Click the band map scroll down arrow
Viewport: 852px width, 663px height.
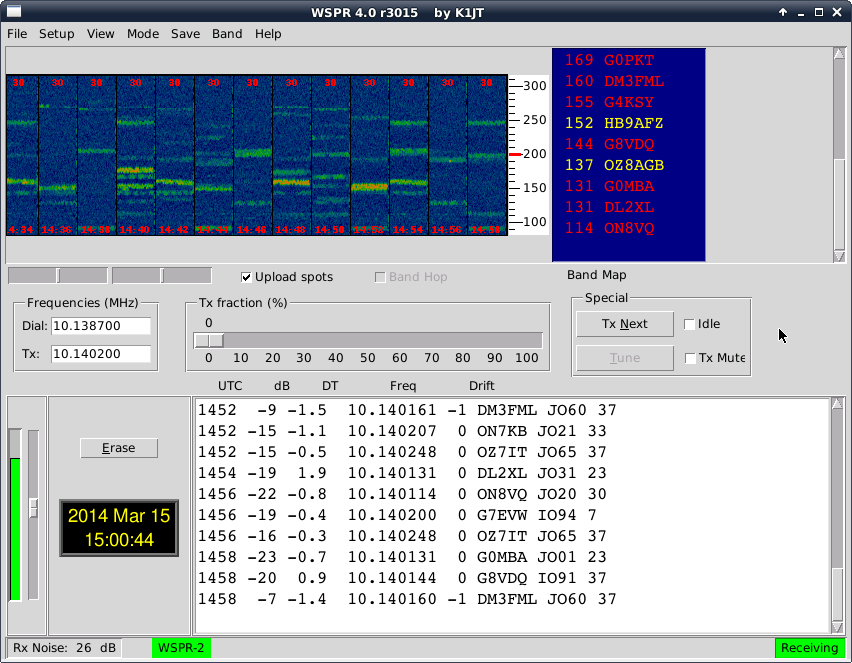[839, 256]
